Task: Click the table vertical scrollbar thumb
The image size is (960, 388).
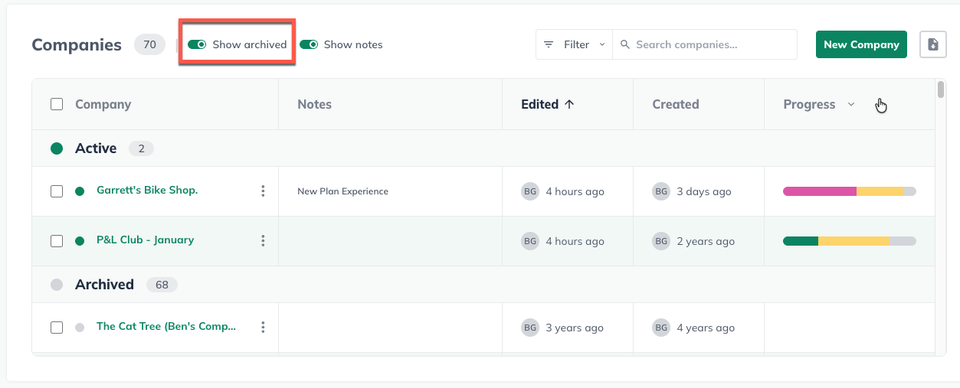Action: tap(941, 89)
